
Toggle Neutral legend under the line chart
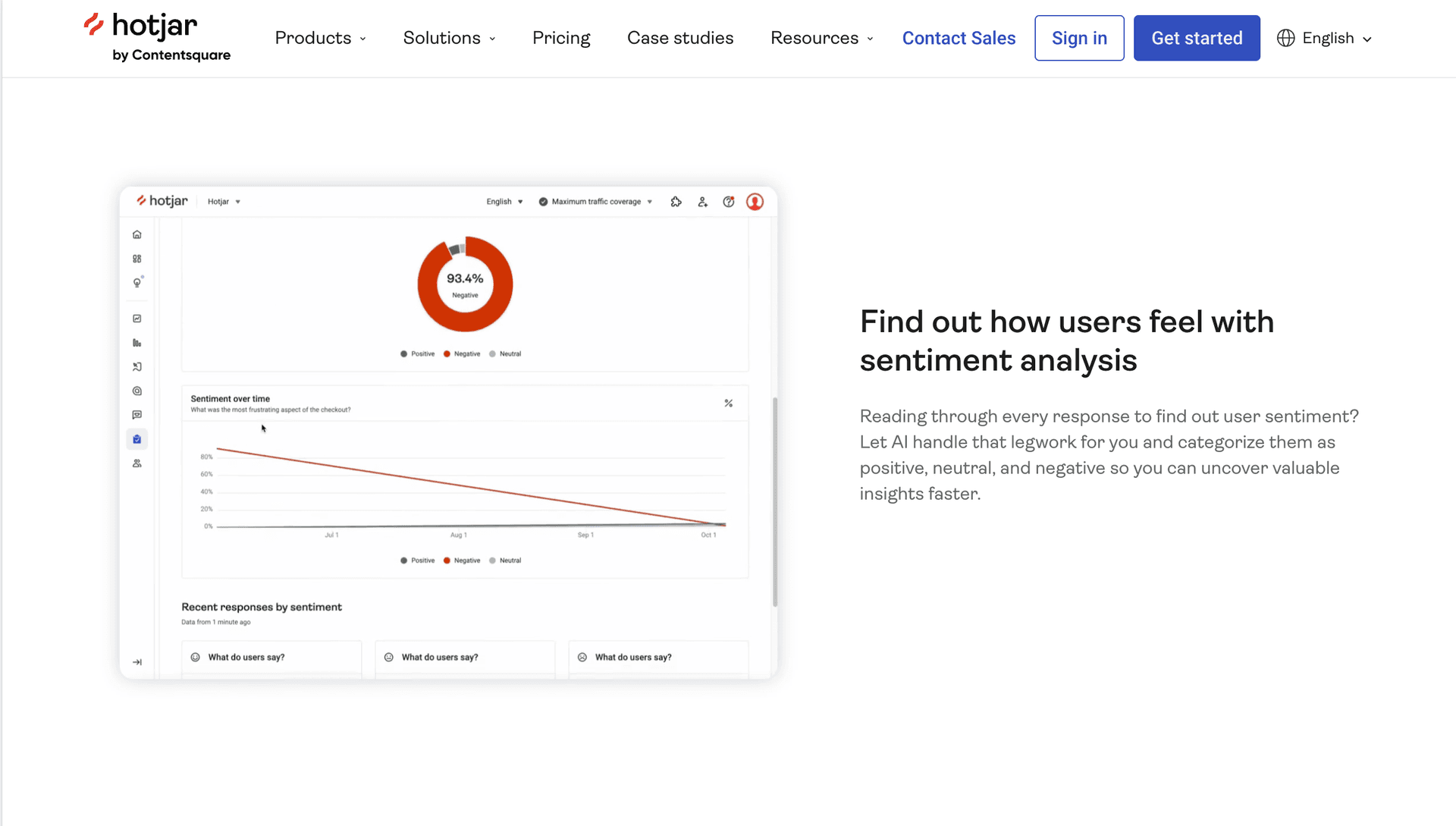tap(505, 561)
